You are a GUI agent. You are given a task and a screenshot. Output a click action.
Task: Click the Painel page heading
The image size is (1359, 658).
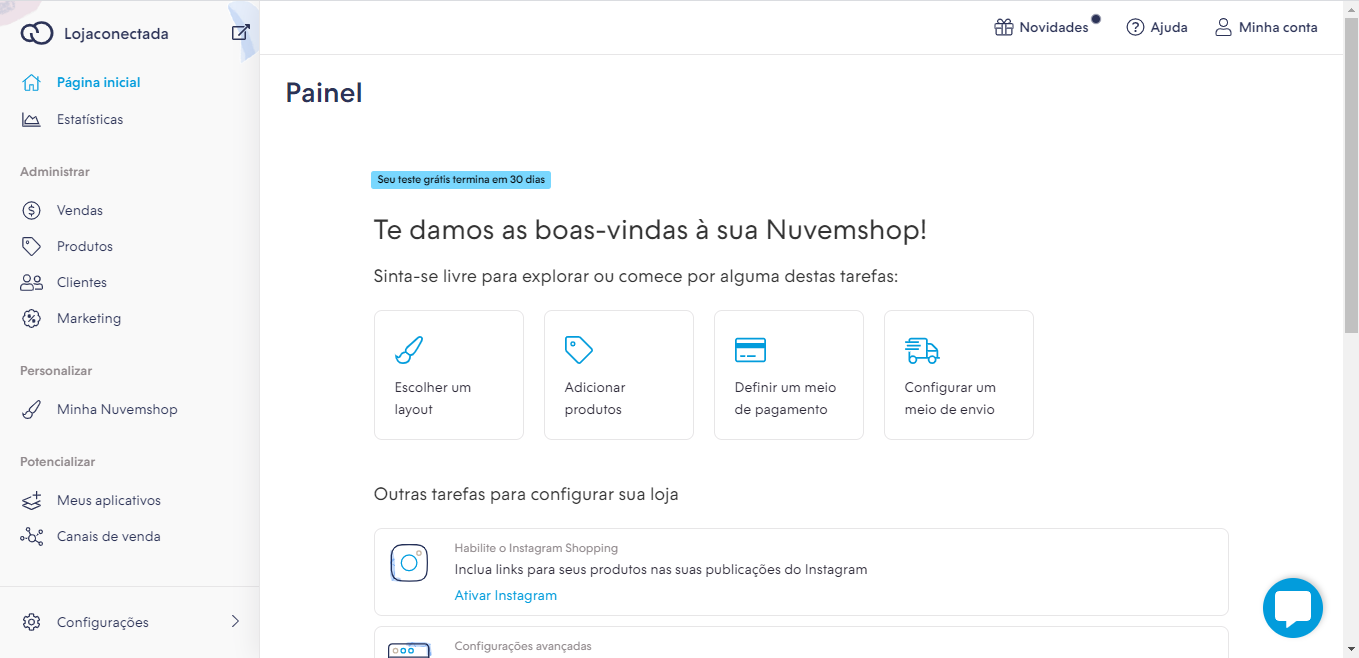click(324, 93)
